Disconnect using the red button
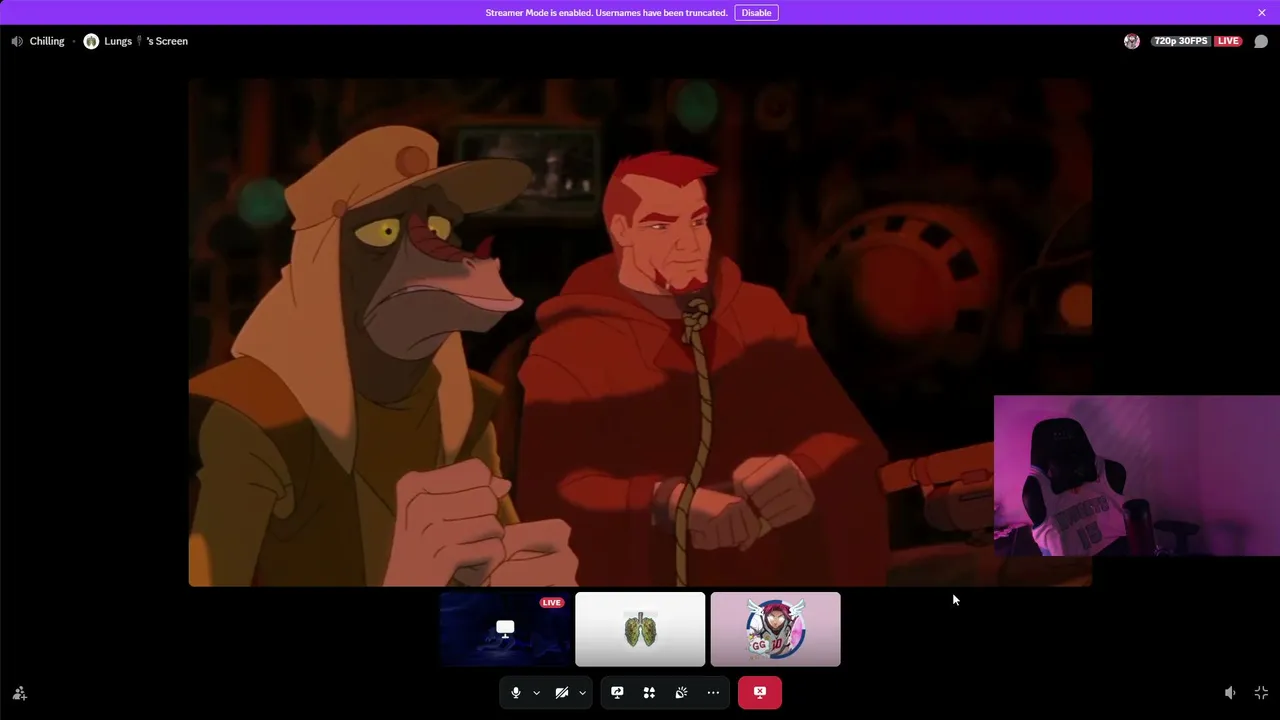Screen dimensions: 1280x720 [x=760, y=692]
